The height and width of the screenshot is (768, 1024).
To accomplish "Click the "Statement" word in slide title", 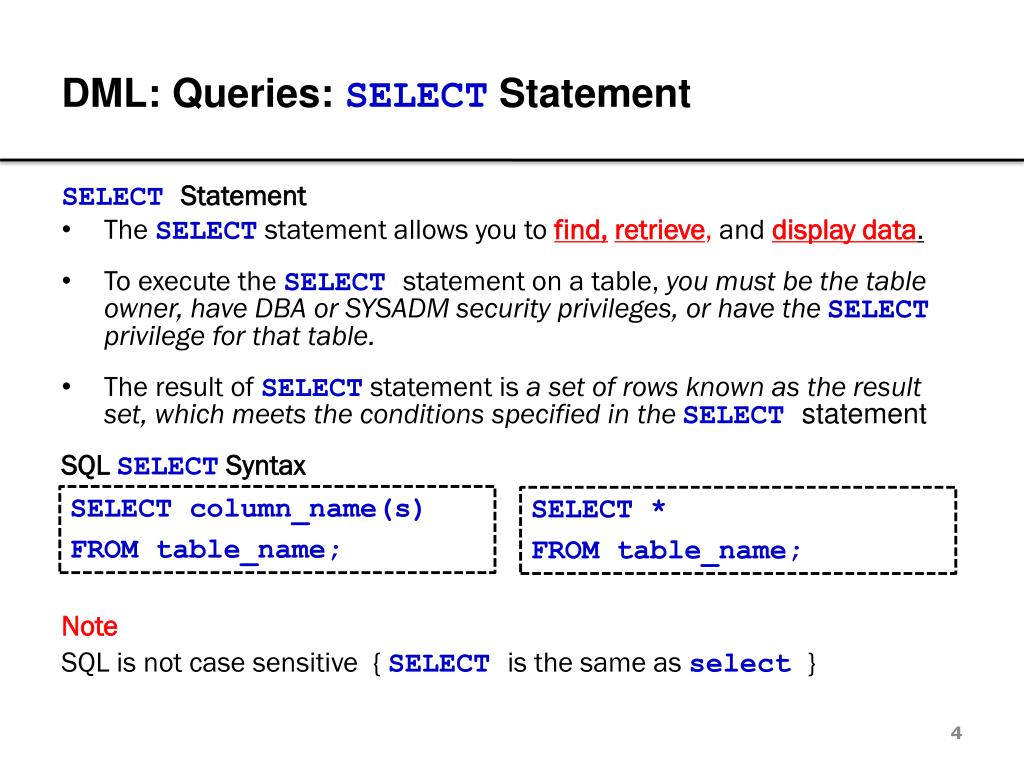I will coord(594,93).
